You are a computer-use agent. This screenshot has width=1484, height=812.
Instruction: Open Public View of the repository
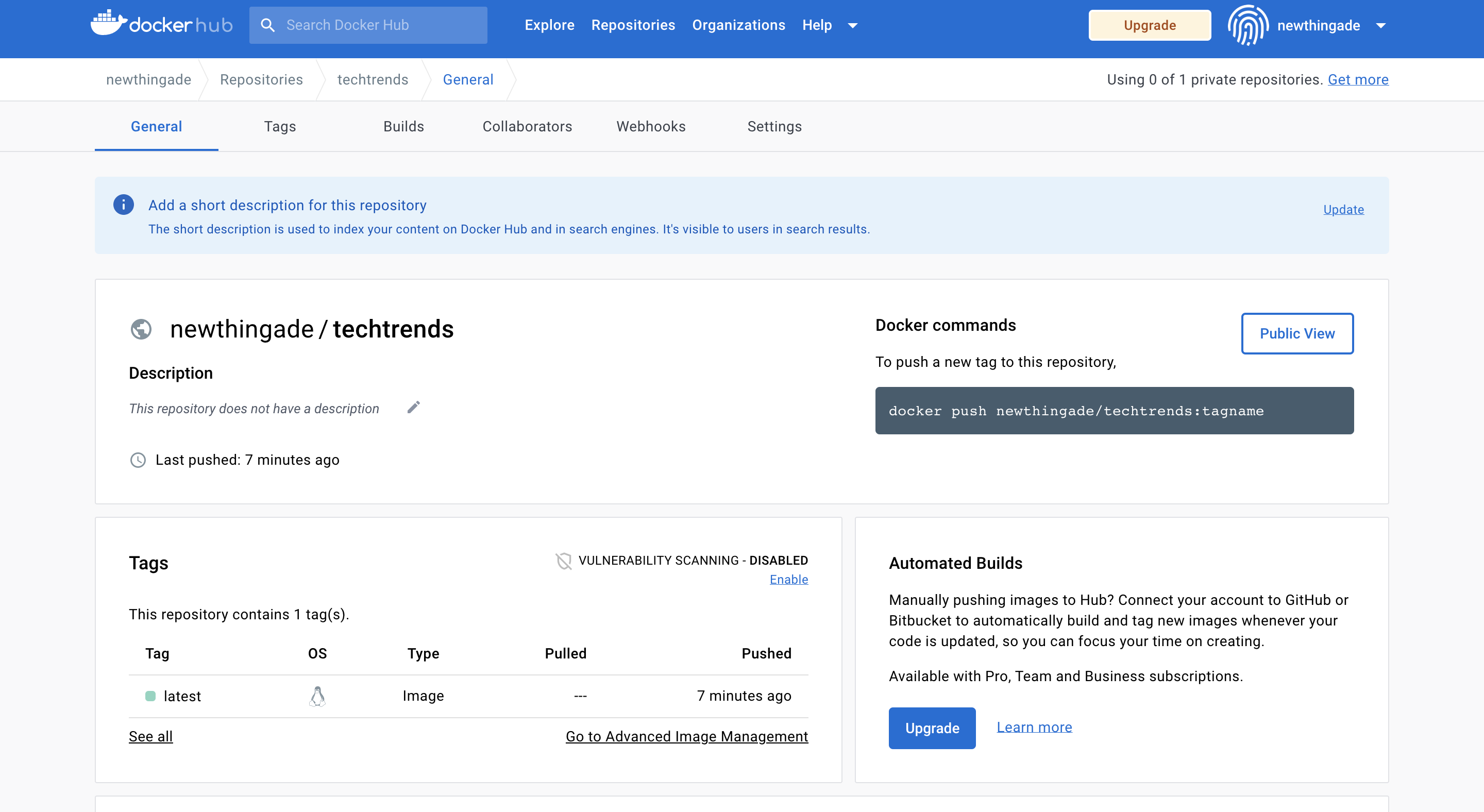click(x=1297, y=333)
